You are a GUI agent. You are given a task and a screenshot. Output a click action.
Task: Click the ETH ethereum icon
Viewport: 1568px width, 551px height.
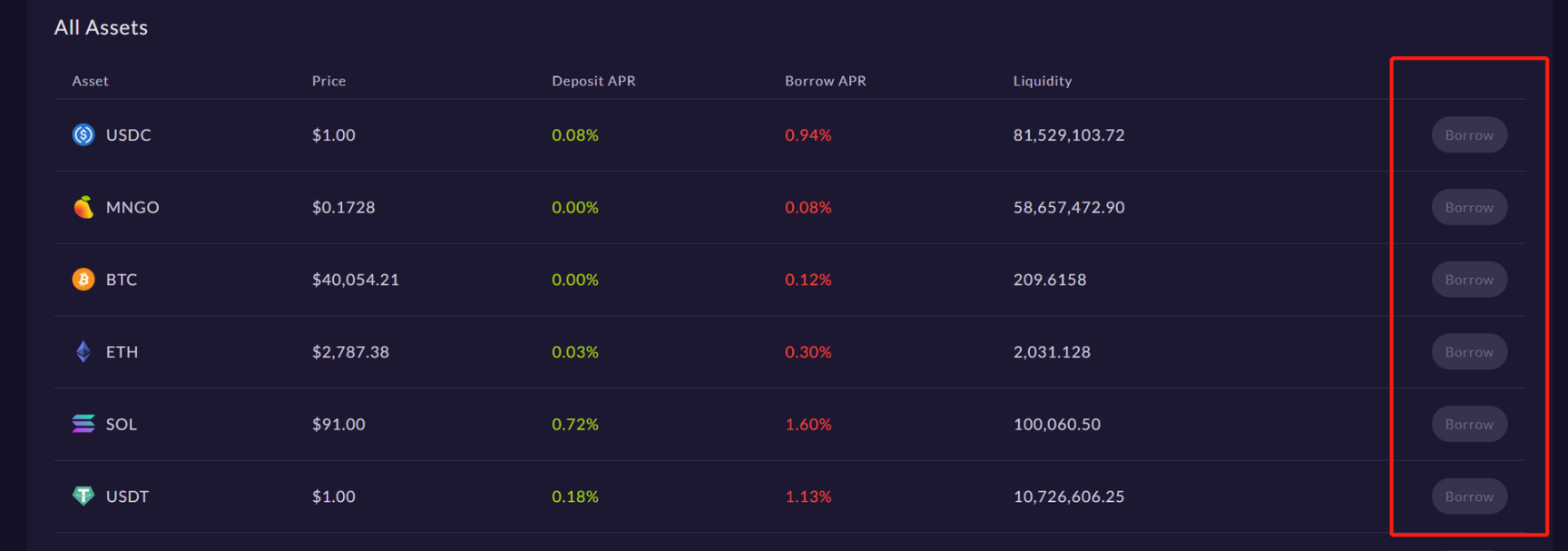83,352
